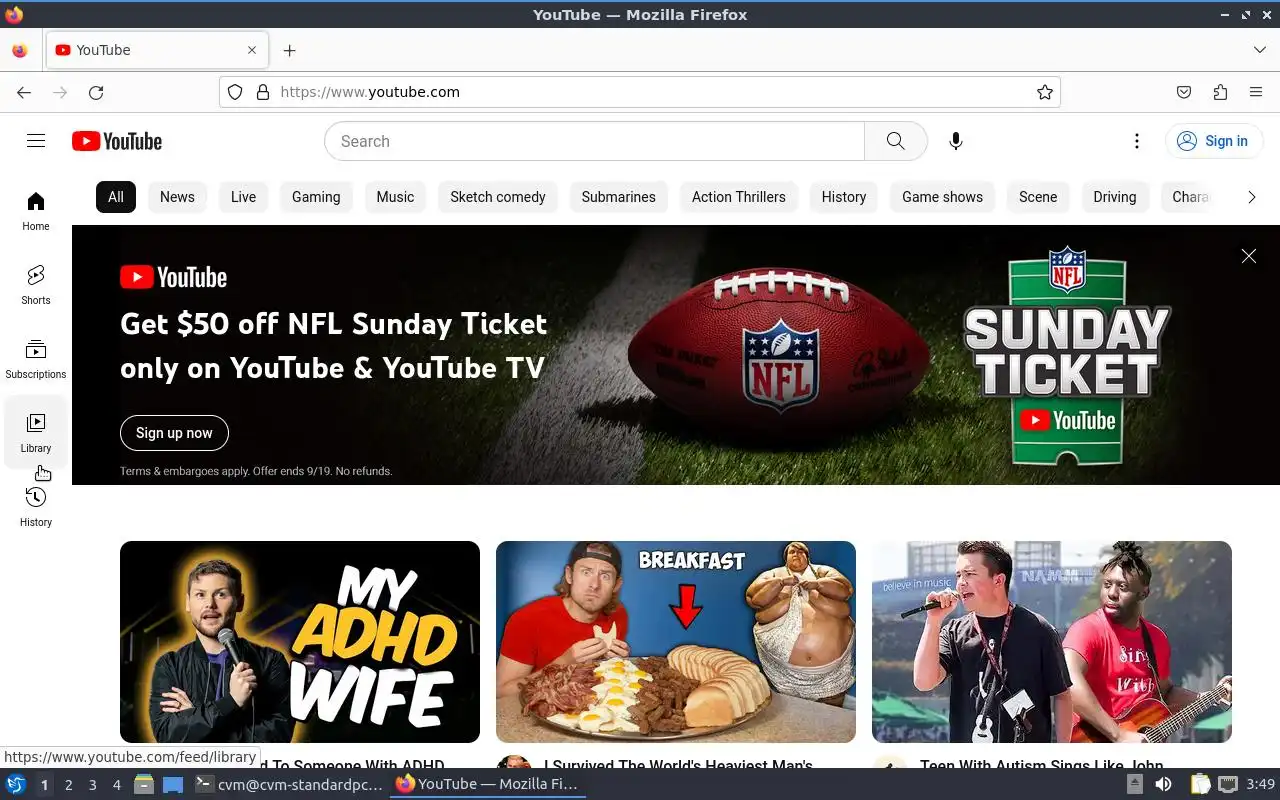Open the three-dot settings menu
Image resolution: width=1280 pixels, height=800 pixels.
point(1137,141)
